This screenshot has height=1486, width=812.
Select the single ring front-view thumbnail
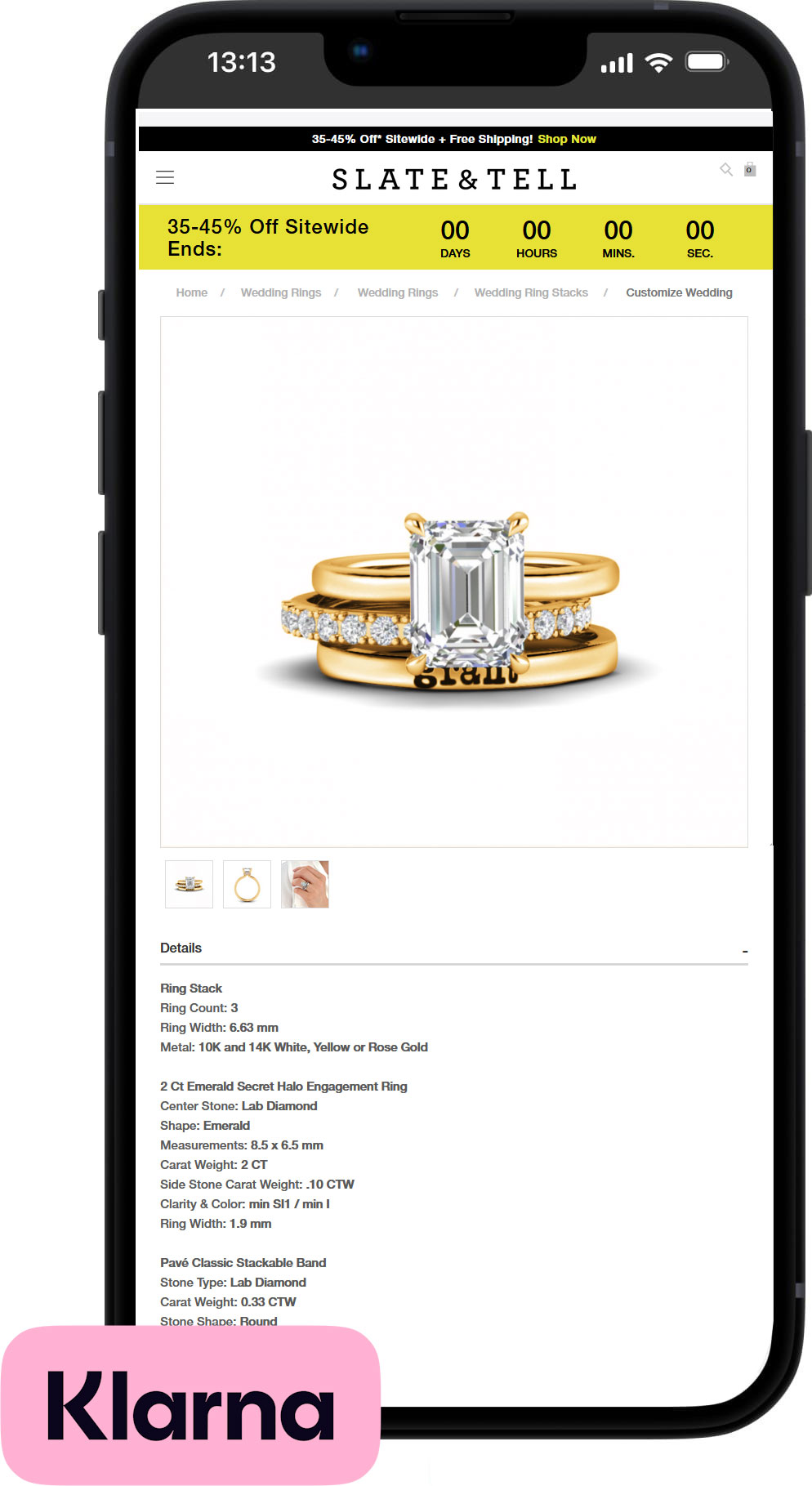click(247, 884)
